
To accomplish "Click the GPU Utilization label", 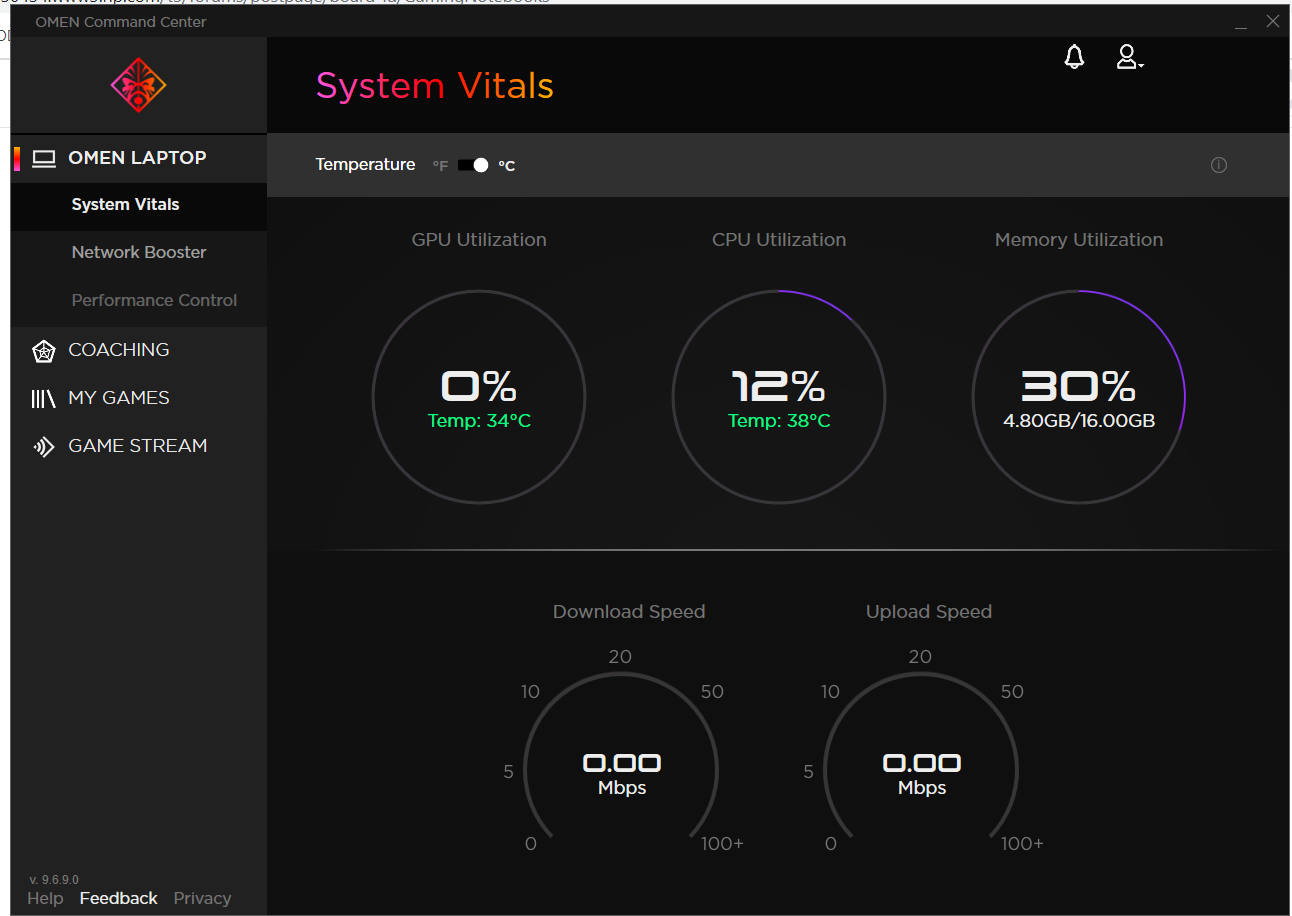I will 479,240.
